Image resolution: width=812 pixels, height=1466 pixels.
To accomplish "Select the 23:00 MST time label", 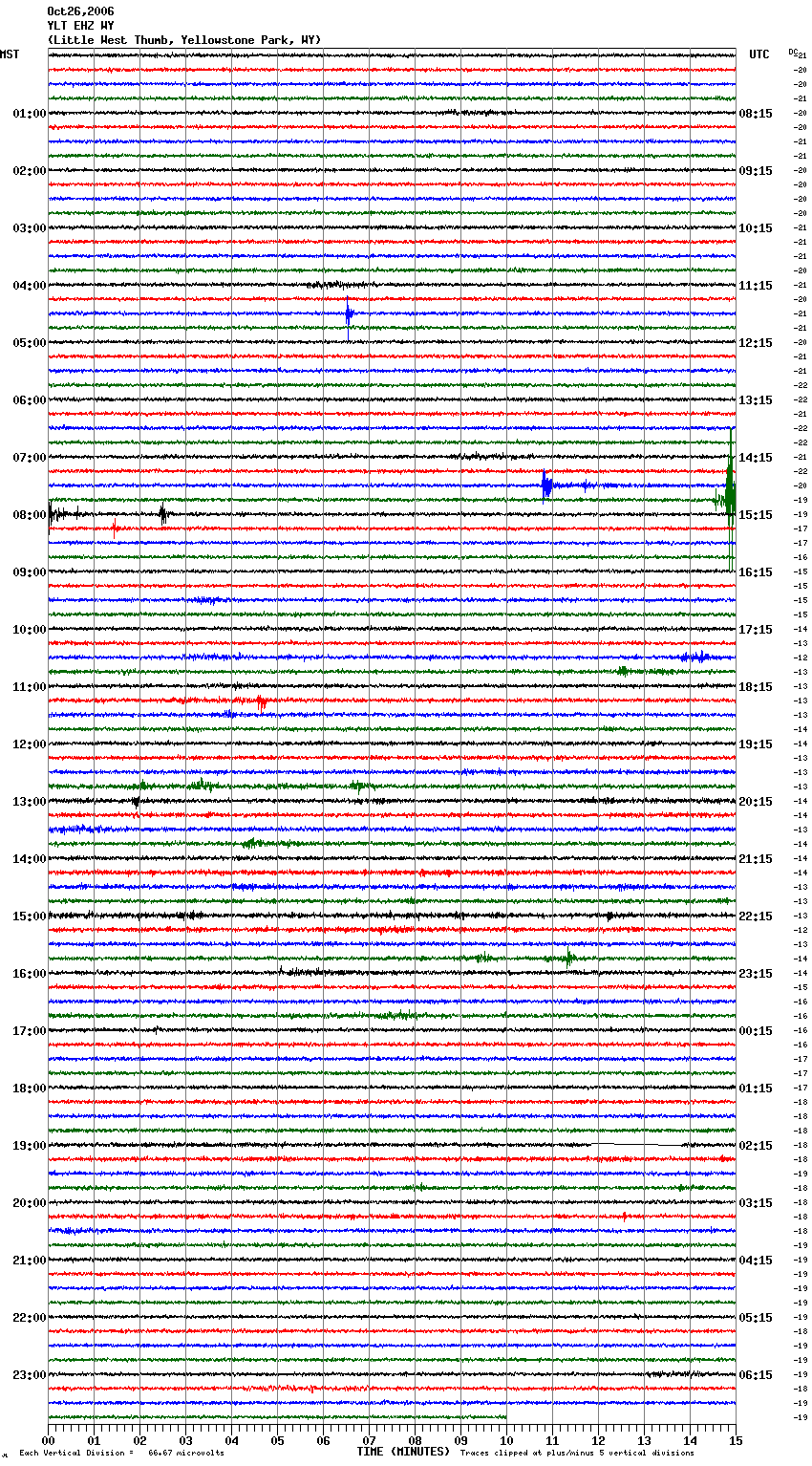I will pyautogui.click(x=30, y=1375).
